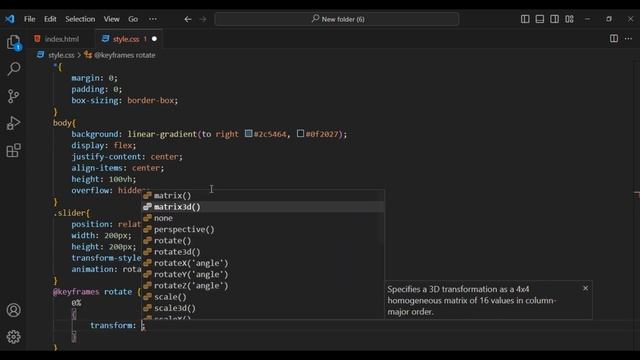Select perspective() suggestion

pos(263,229)
